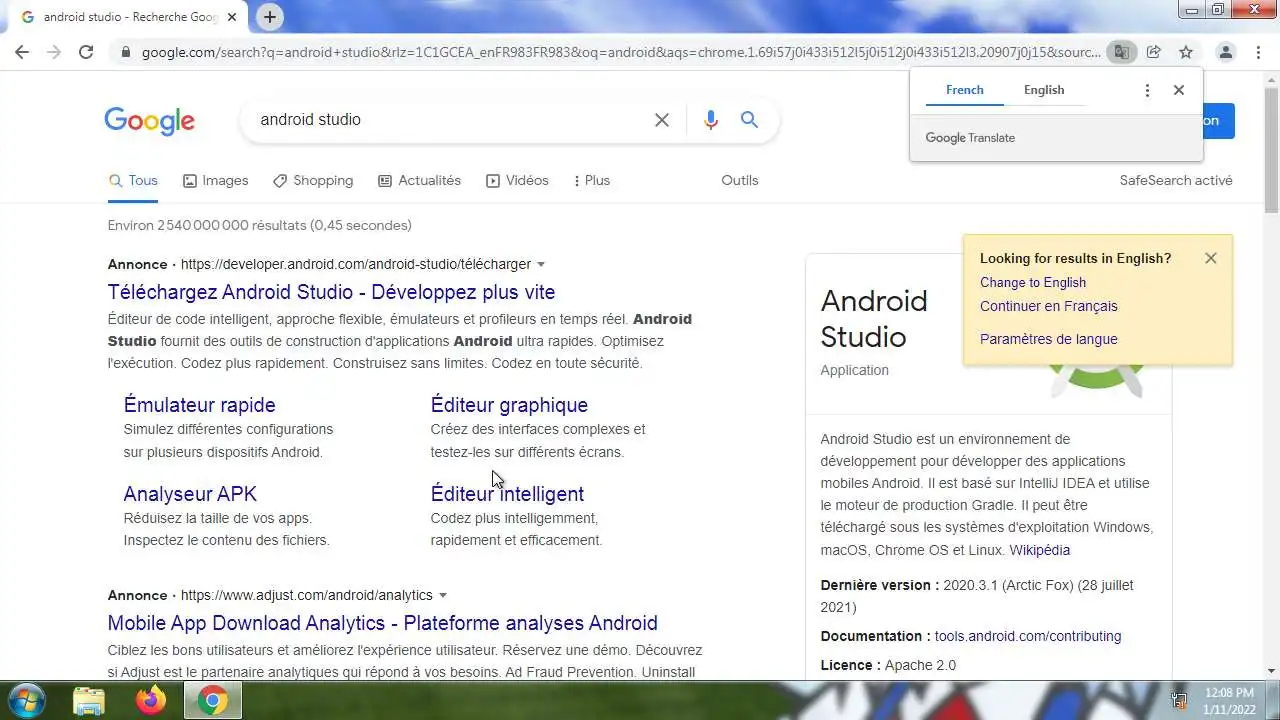Open Translate popup options menu
Image resolution: width=1280 pixels, height=720 pixels.
point(1147,90)
